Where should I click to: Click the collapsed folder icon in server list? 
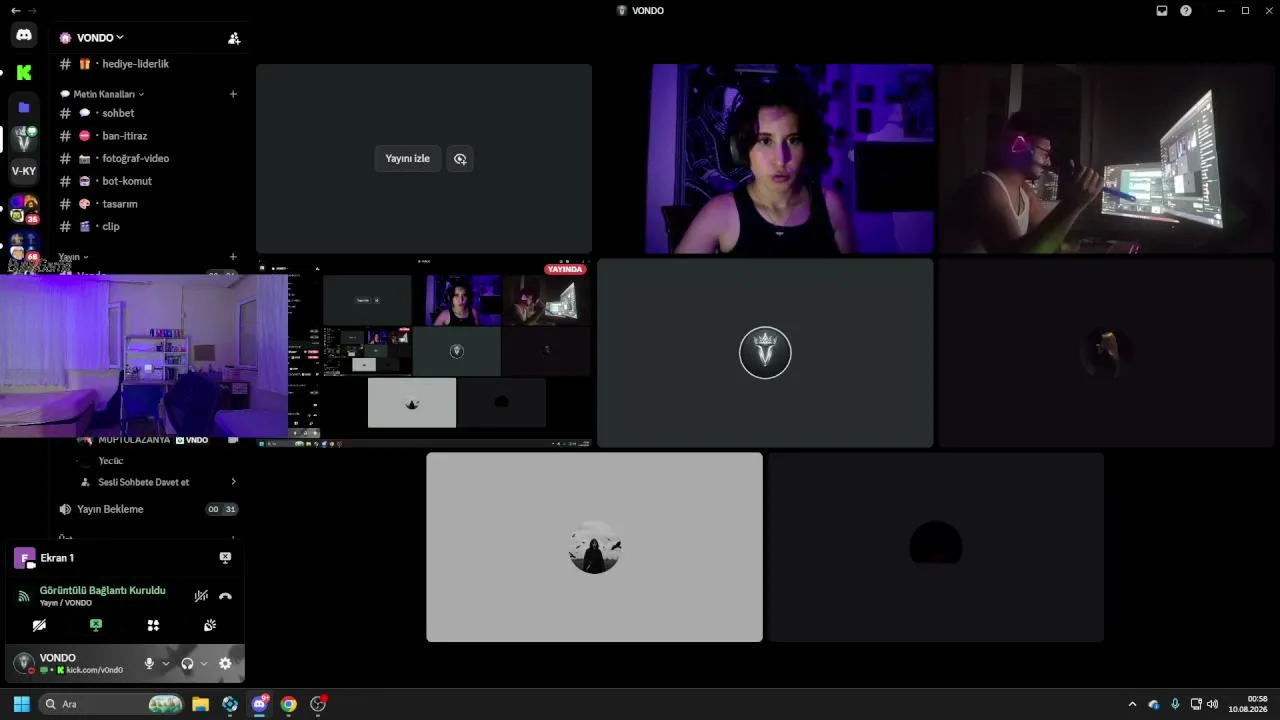pos(24,107)
